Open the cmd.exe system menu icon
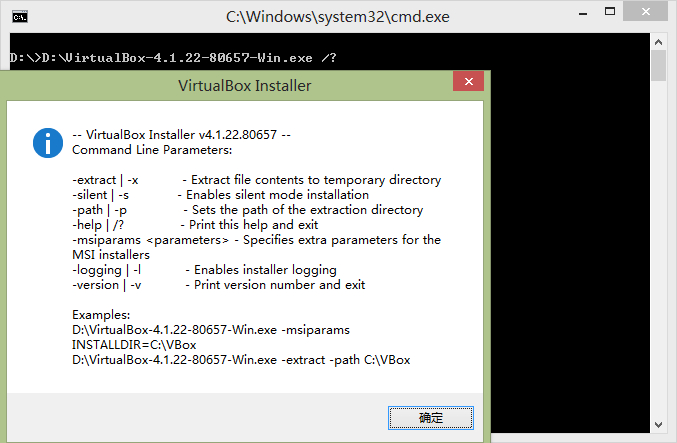Image resolution: width=677 pixels, height=443 pixels. (x=20, y=17)
